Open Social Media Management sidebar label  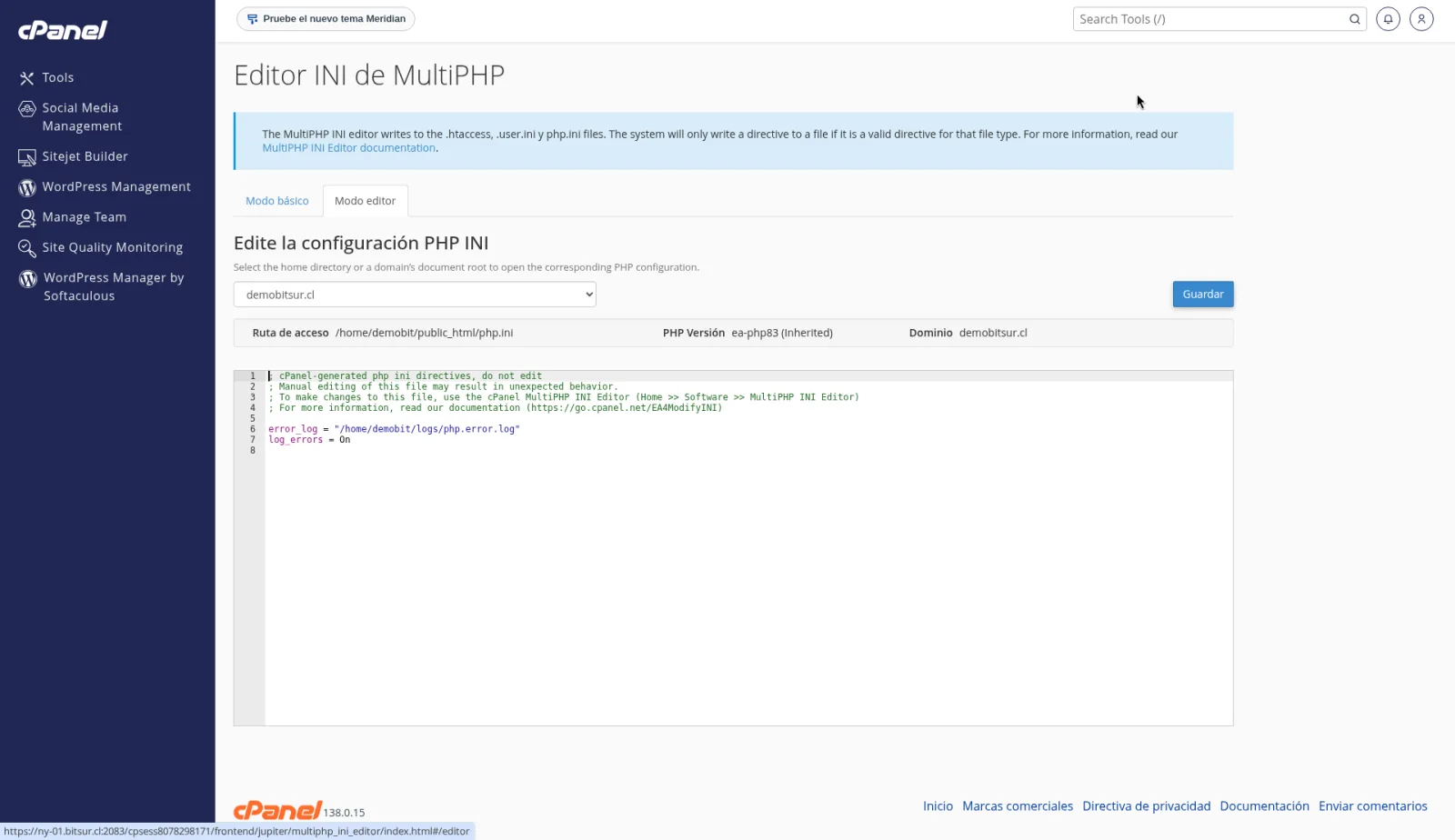[82, 117]
